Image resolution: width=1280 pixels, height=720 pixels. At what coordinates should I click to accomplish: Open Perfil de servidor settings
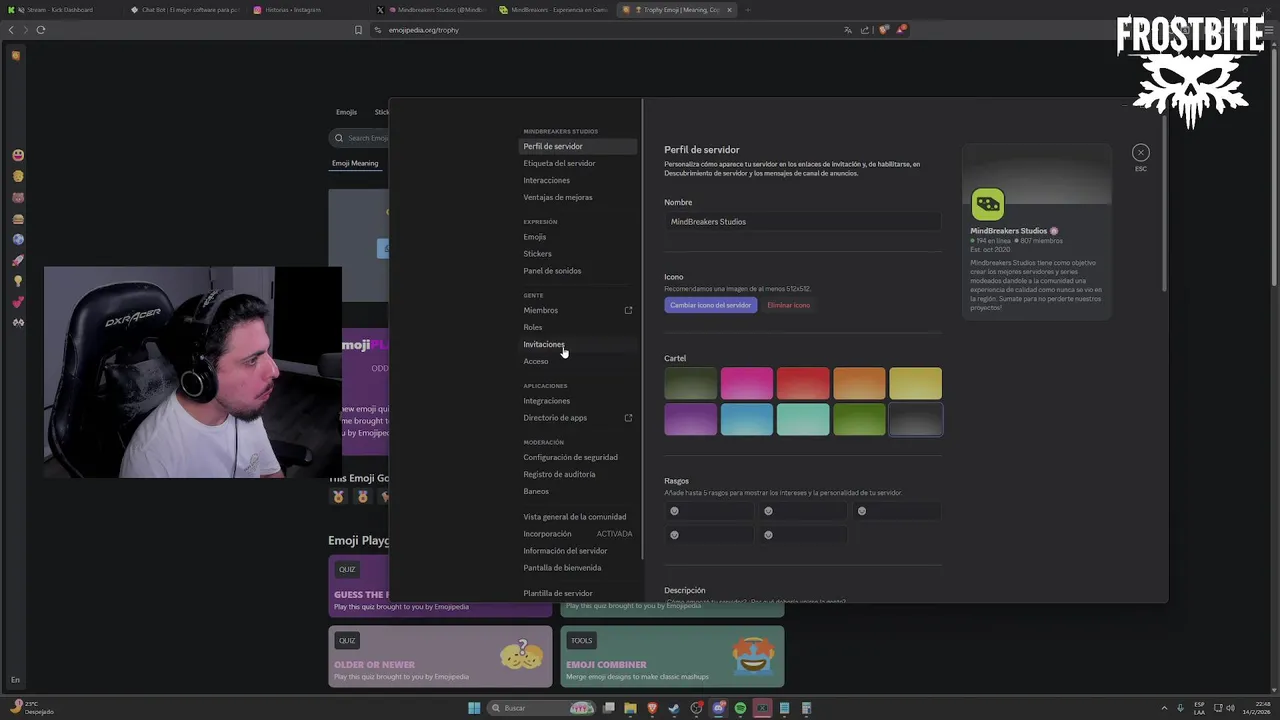(578, 146)
